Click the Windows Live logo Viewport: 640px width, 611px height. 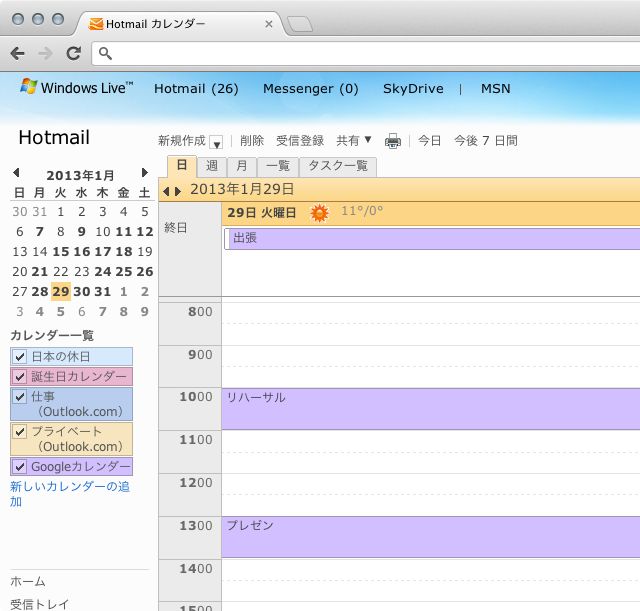click(77, 87)
